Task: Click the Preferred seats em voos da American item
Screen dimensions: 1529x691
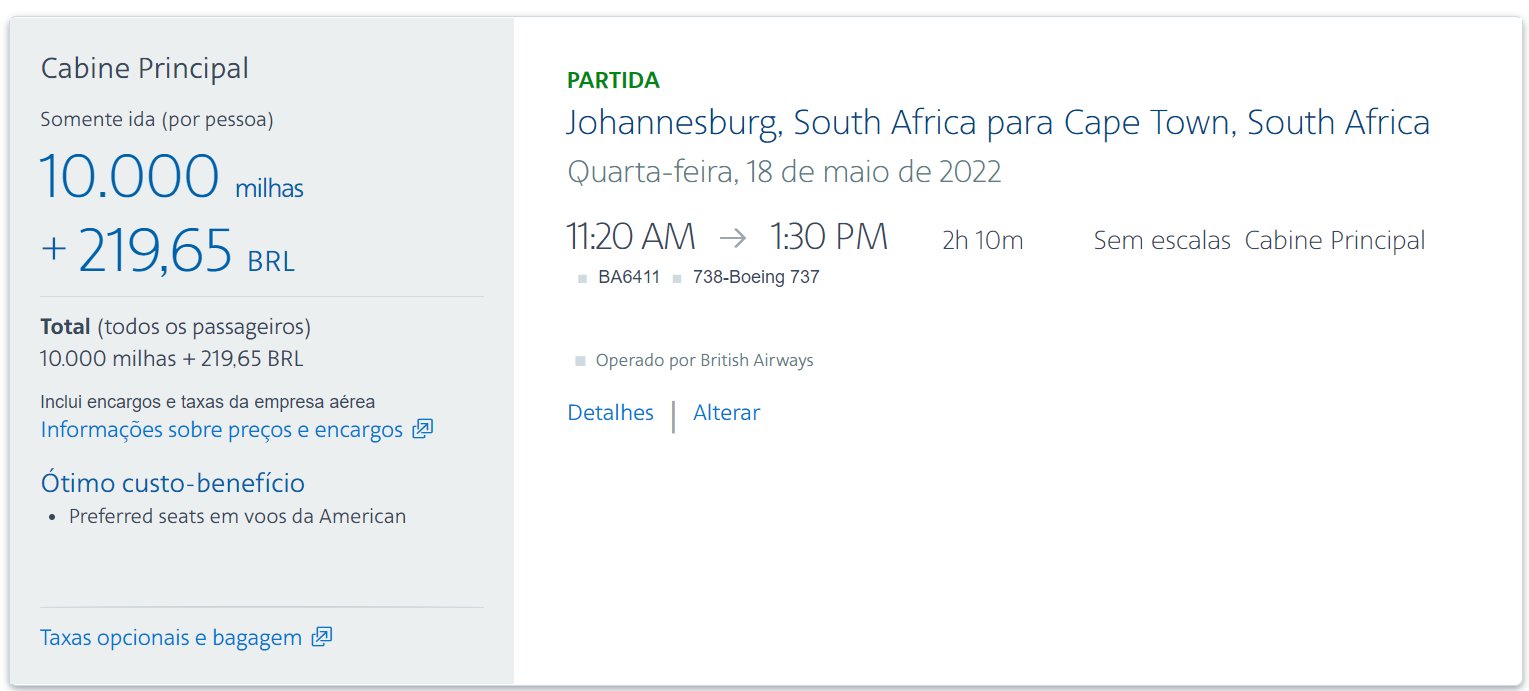Action: [238, 517]
